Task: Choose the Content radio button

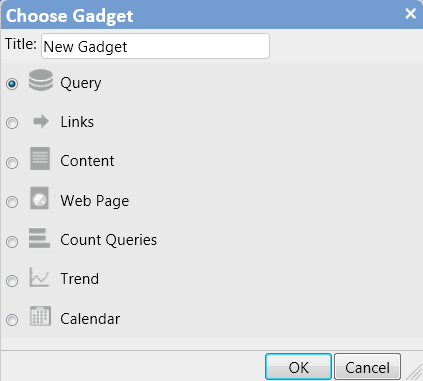Action: pyautogui.click(x=12, y=163)
